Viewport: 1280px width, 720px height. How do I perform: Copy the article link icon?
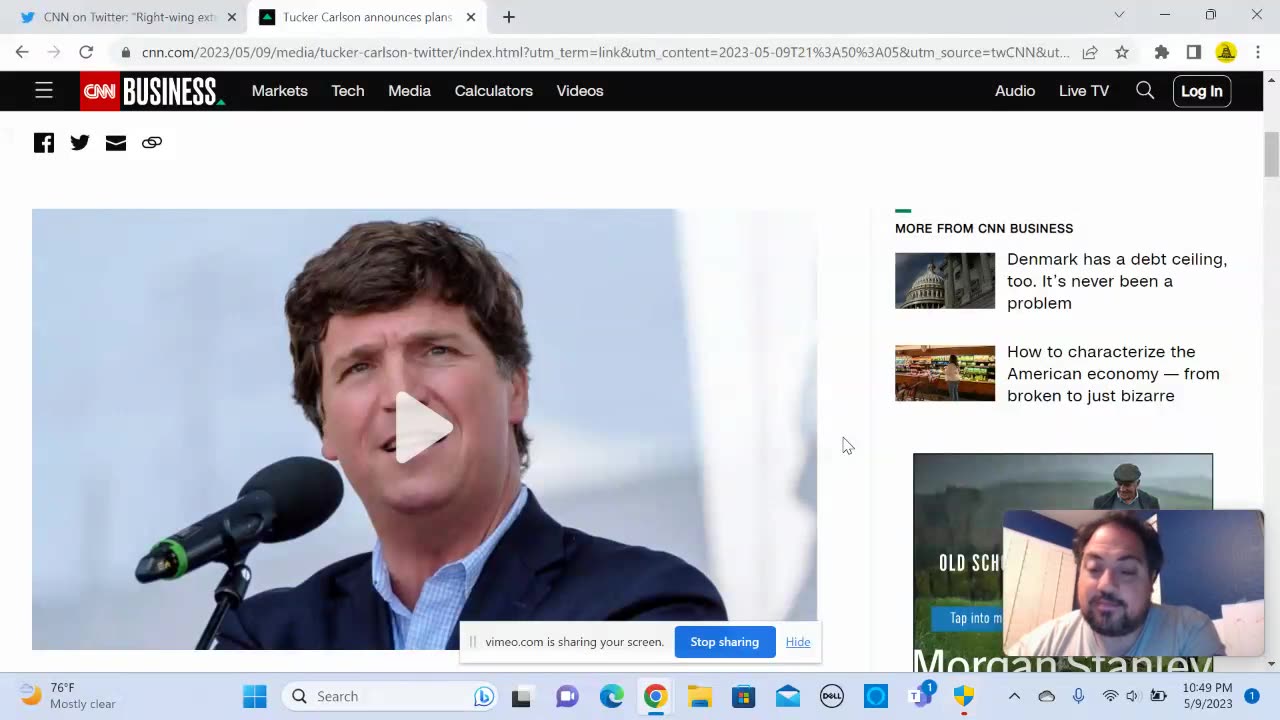click(152, 143)
